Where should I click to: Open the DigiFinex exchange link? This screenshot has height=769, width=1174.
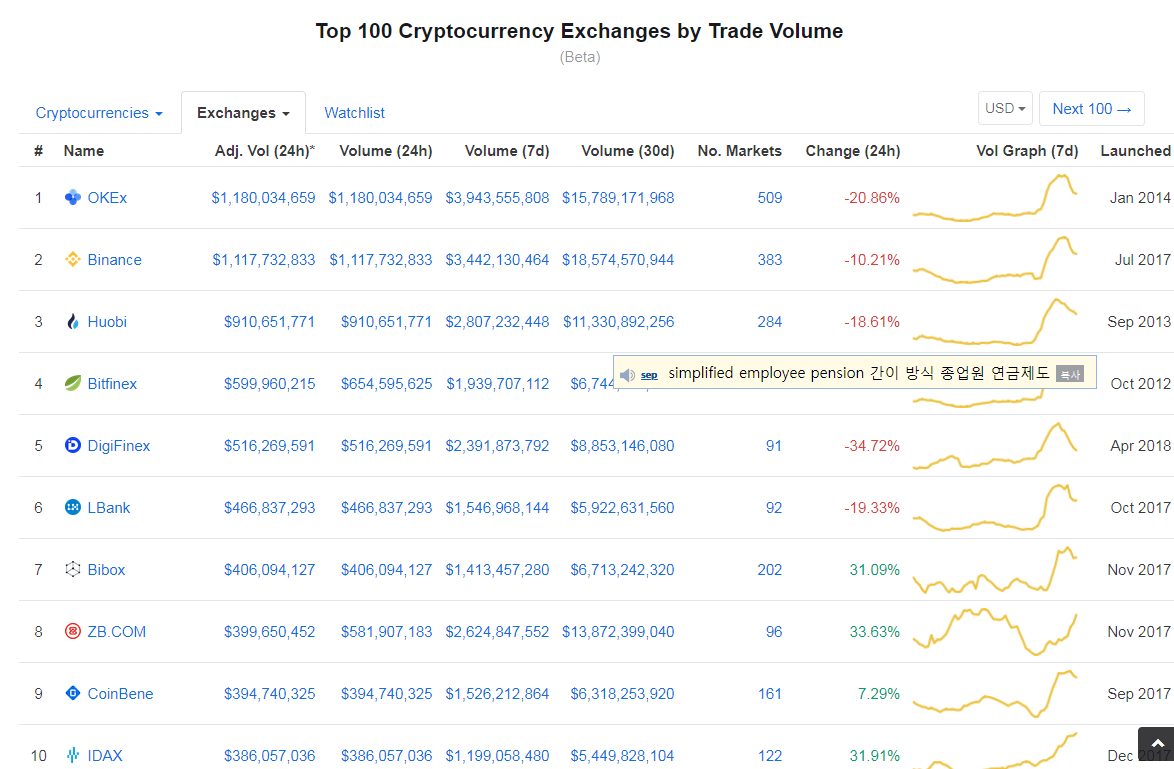[x=118, y=446]
